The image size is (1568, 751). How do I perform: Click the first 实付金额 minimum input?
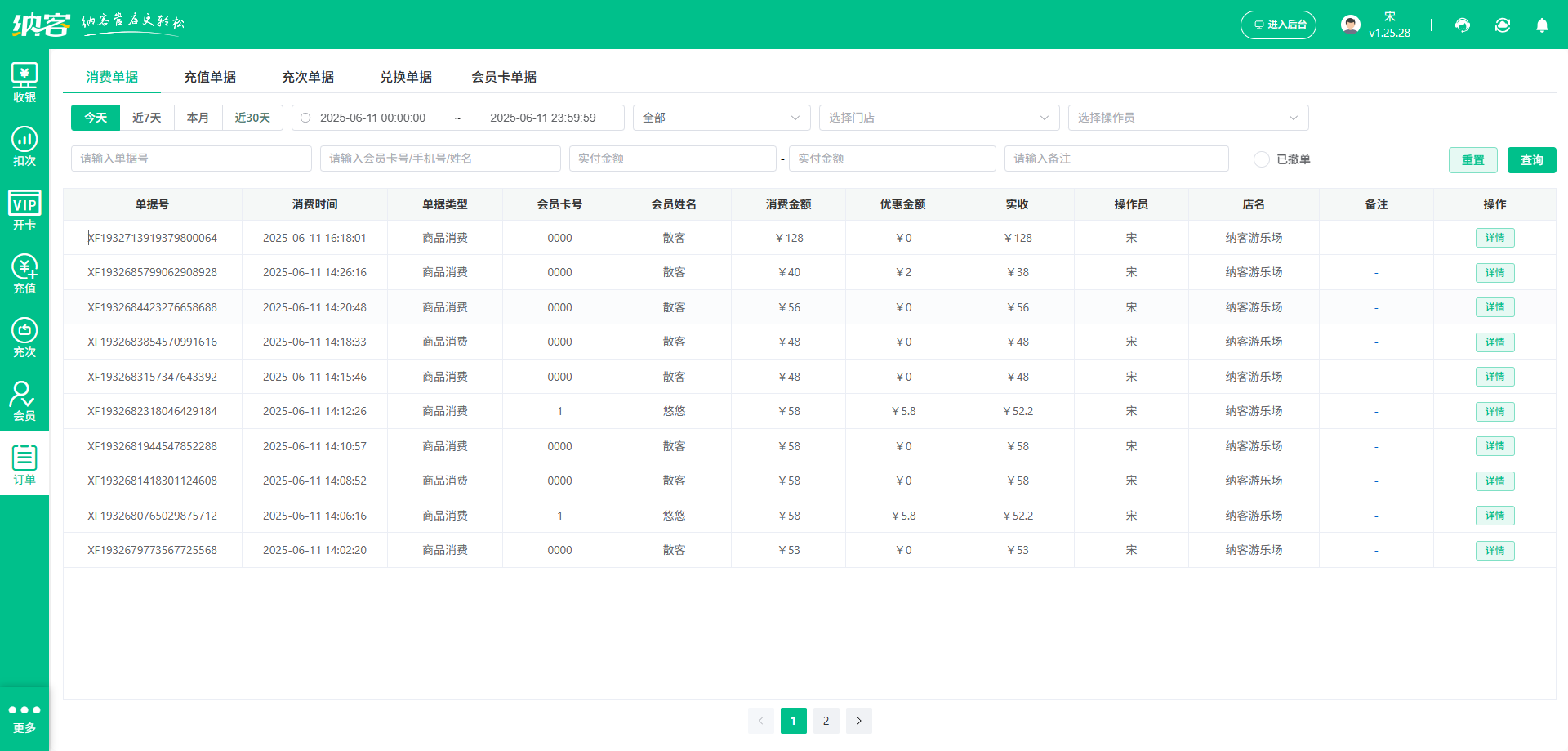pos(672,159)
